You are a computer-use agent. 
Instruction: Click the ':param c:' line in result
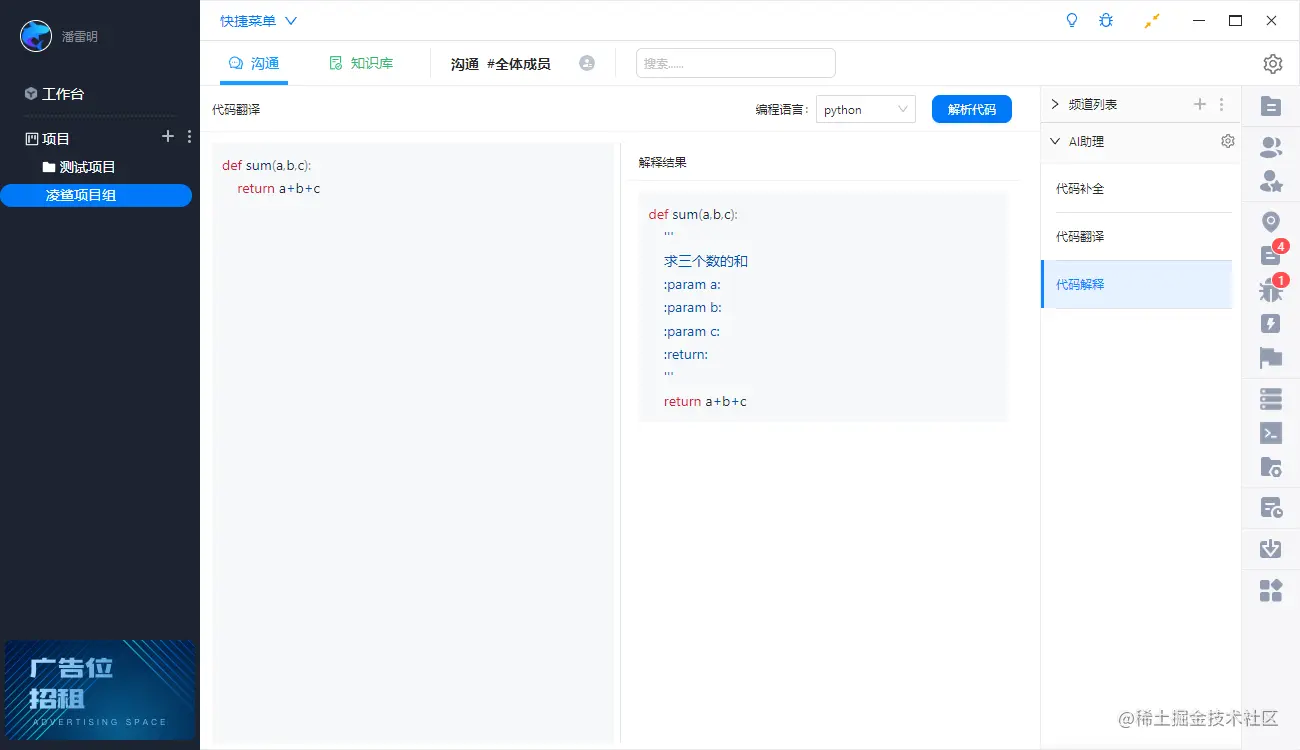click(x=692, y=331)
